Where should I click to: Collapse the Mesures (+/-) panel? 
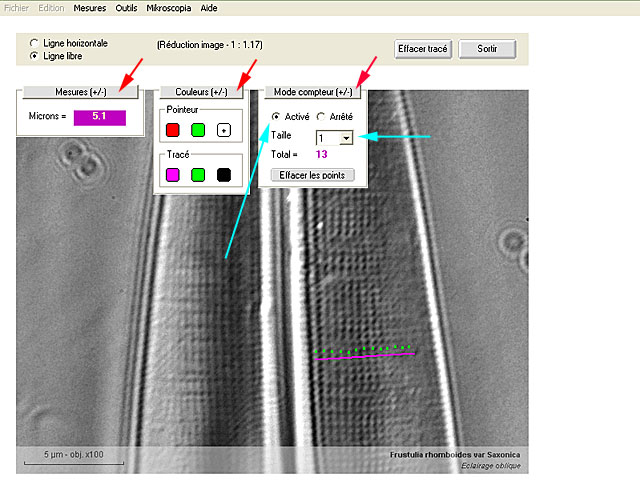click(80, 92)
